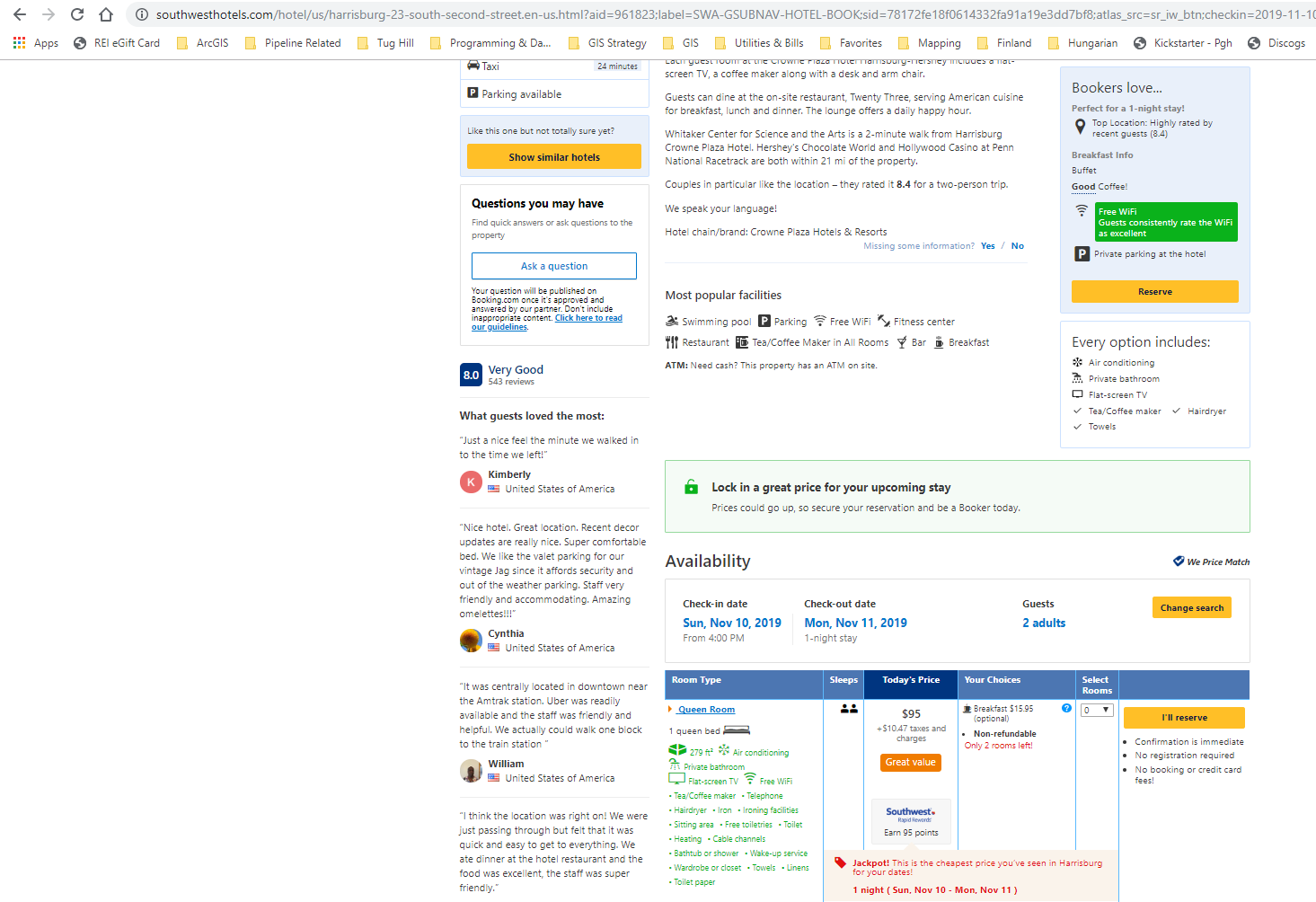This screenshot has width=1316, height=902.
Task: Open GIS Strategy bookmark folder
Action: 607,43
